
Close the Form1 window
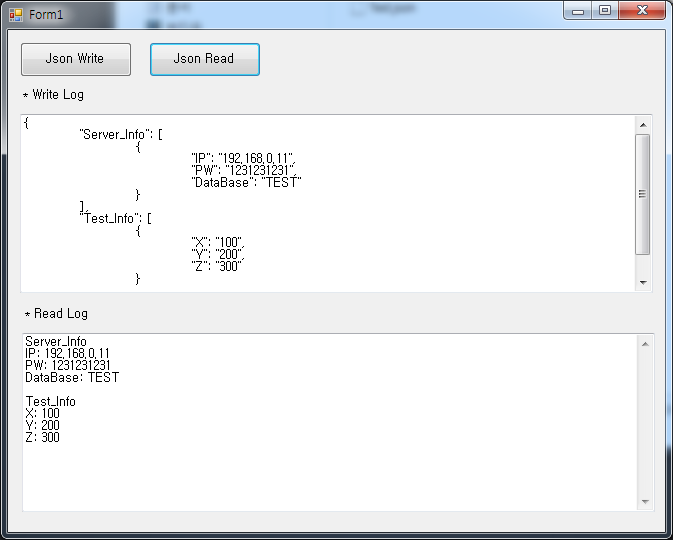642,11
